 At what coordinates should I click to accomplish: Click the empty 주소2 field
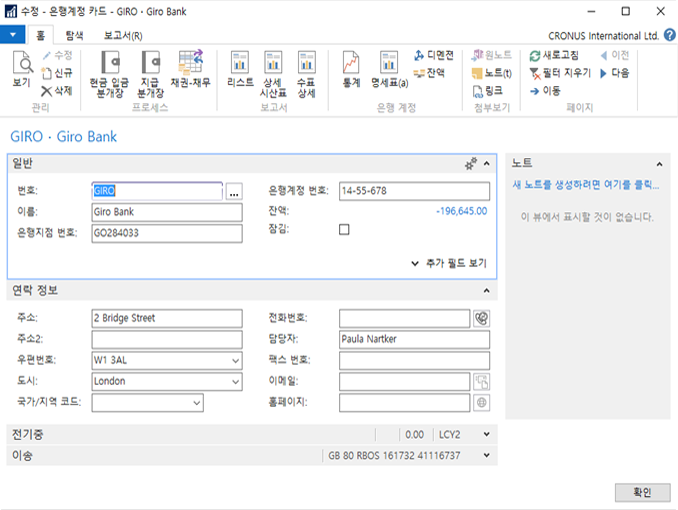pyautogui.click(x=167, y=340)
